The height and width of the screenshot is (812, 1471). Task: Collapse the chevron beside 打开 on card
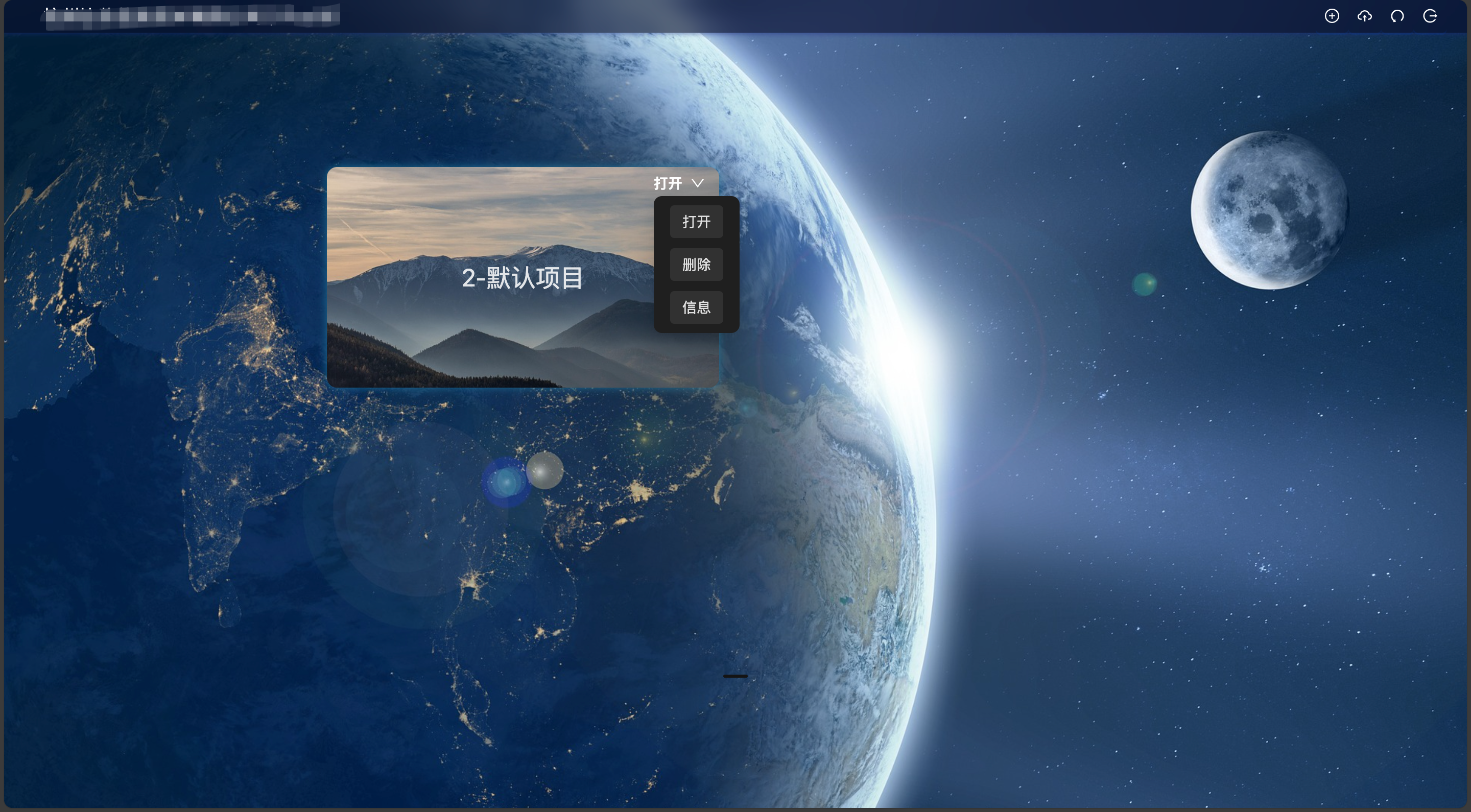(697, 183)
